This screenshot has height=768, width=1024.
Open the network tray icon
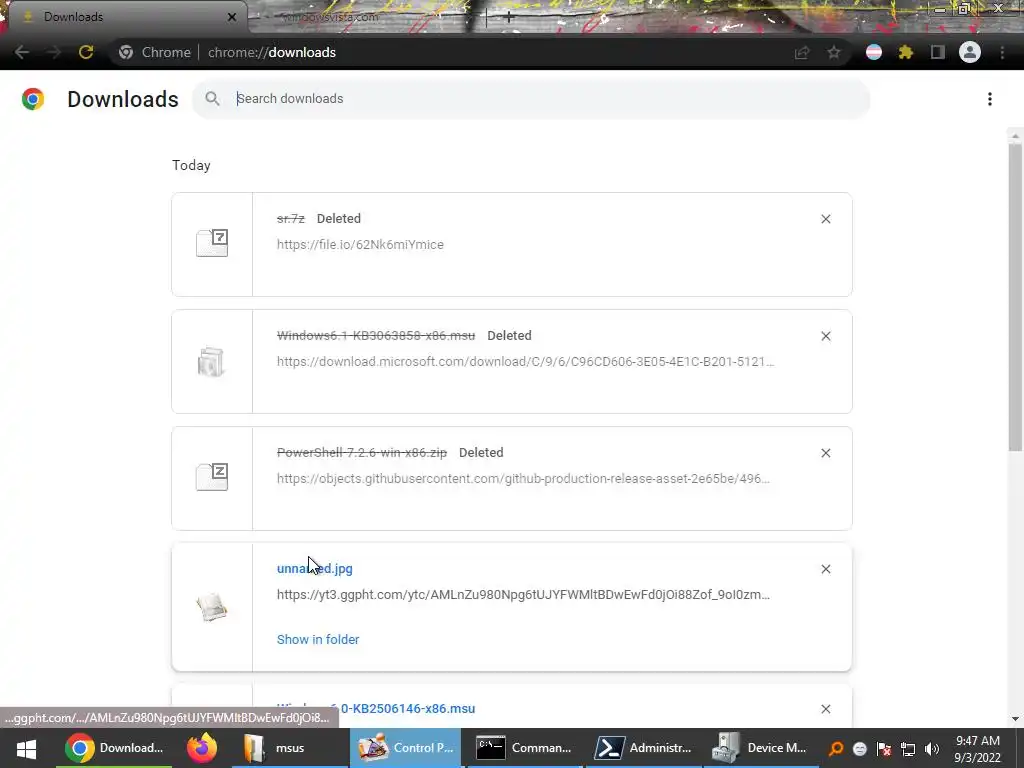(x=908, y=749)
